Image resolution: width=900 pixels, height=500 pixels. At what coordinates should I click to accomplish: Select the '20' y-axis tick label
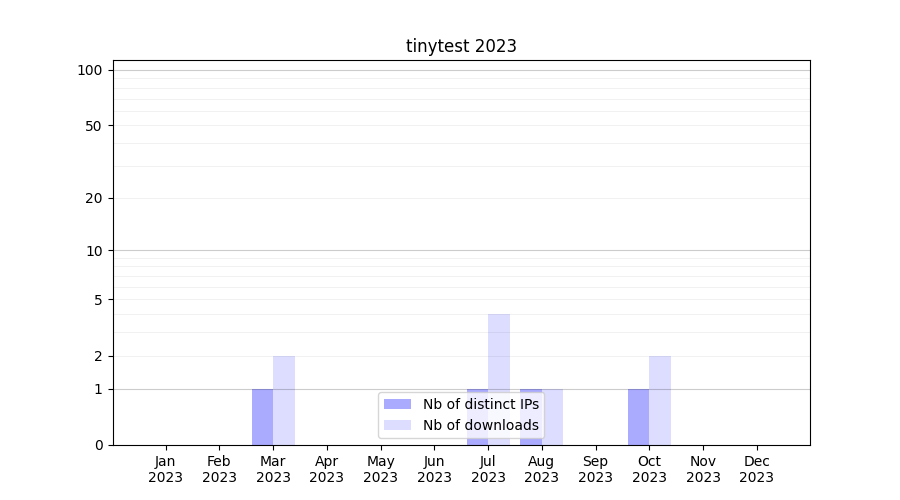point(94,198)
